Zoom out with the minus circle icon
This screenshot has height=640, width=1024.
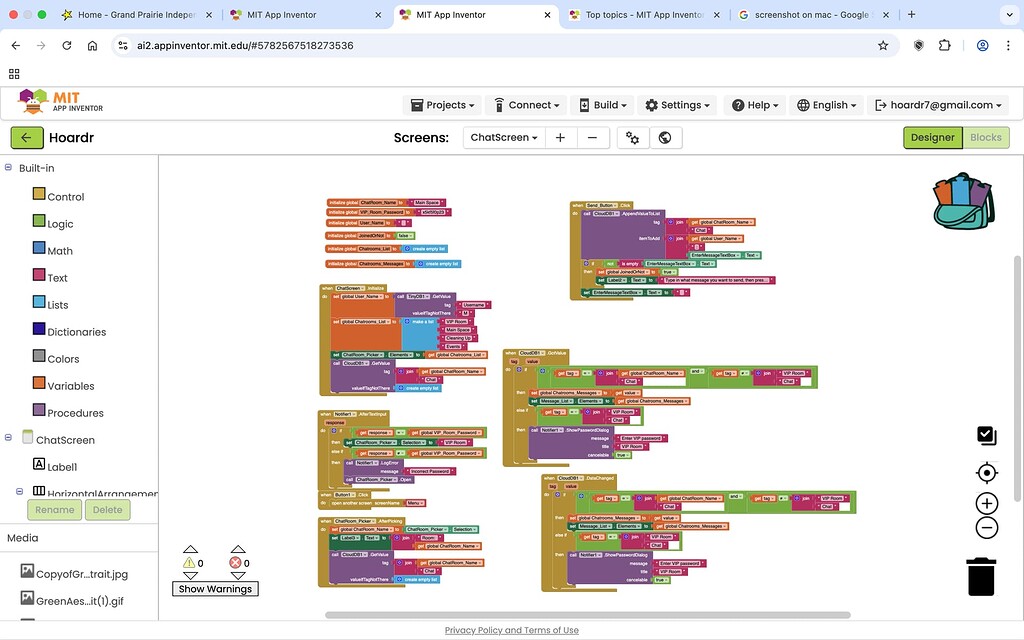point(987,528)
